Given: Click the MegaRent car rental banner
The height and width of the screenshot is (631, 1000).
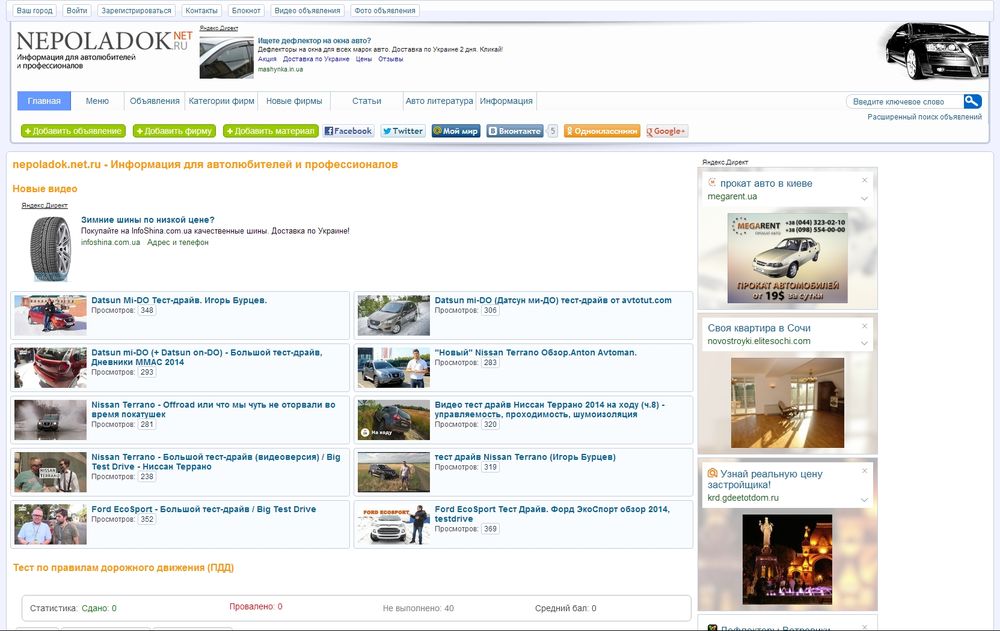Looking at the screenshot, I should [x=788, y=258].
